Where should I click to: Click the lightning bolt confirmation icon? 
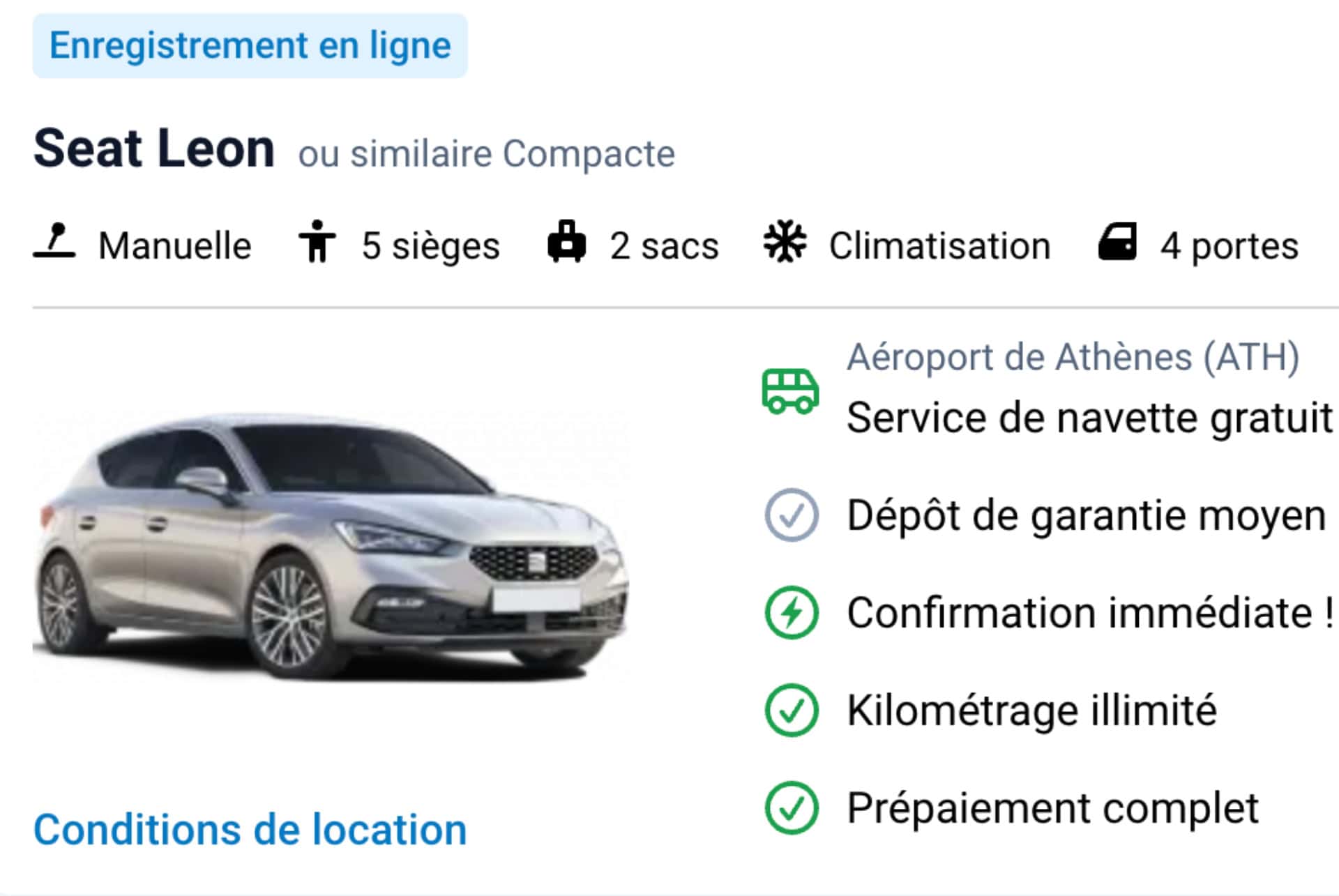point(790,614)
